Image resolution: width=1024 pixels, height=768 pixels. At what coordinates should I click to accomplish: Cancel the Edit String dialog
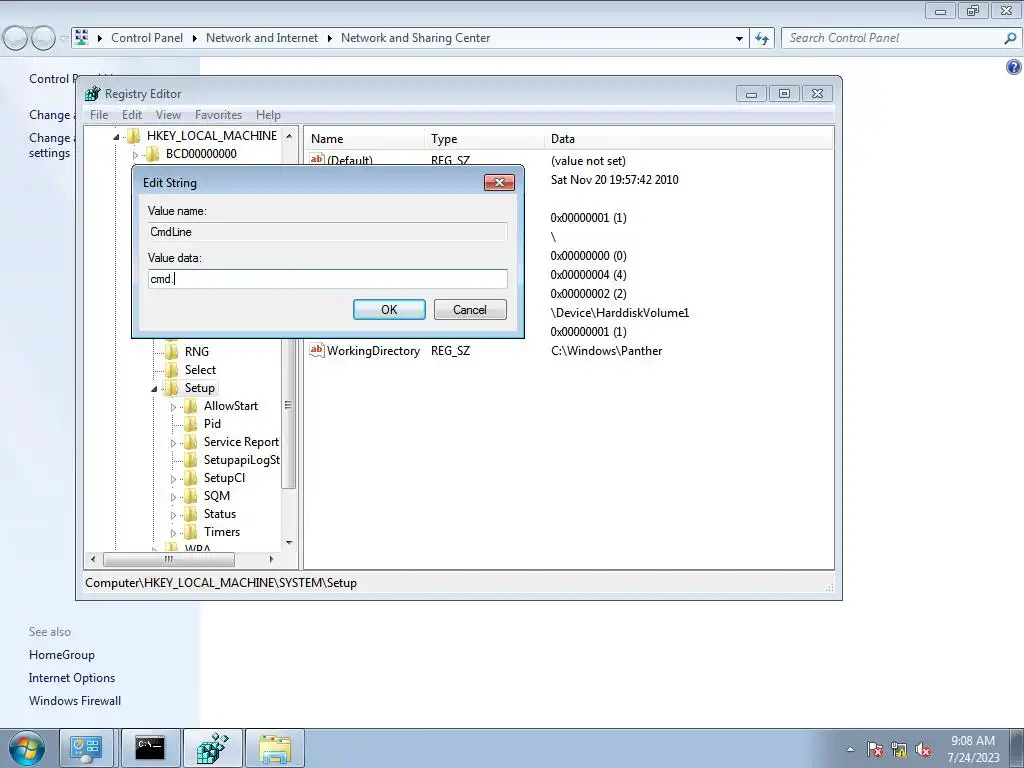[x=470, y=310]
